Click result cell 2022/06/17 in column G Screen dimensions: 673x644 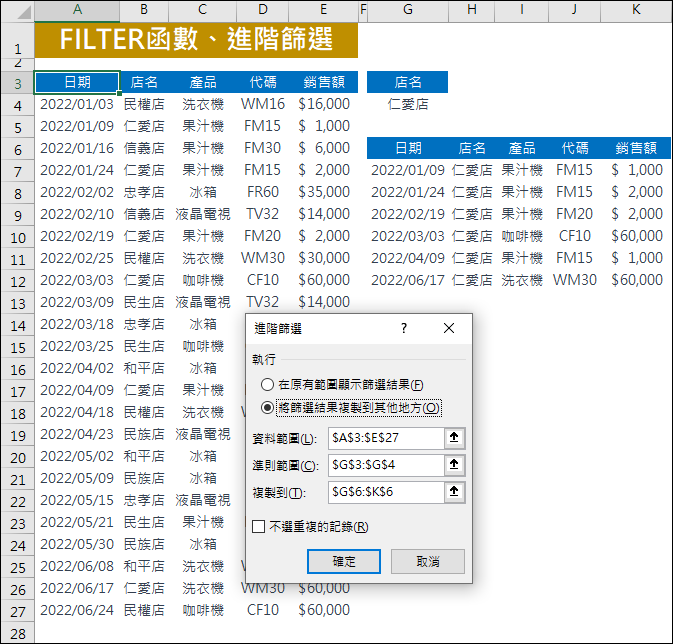pos(408,280)
